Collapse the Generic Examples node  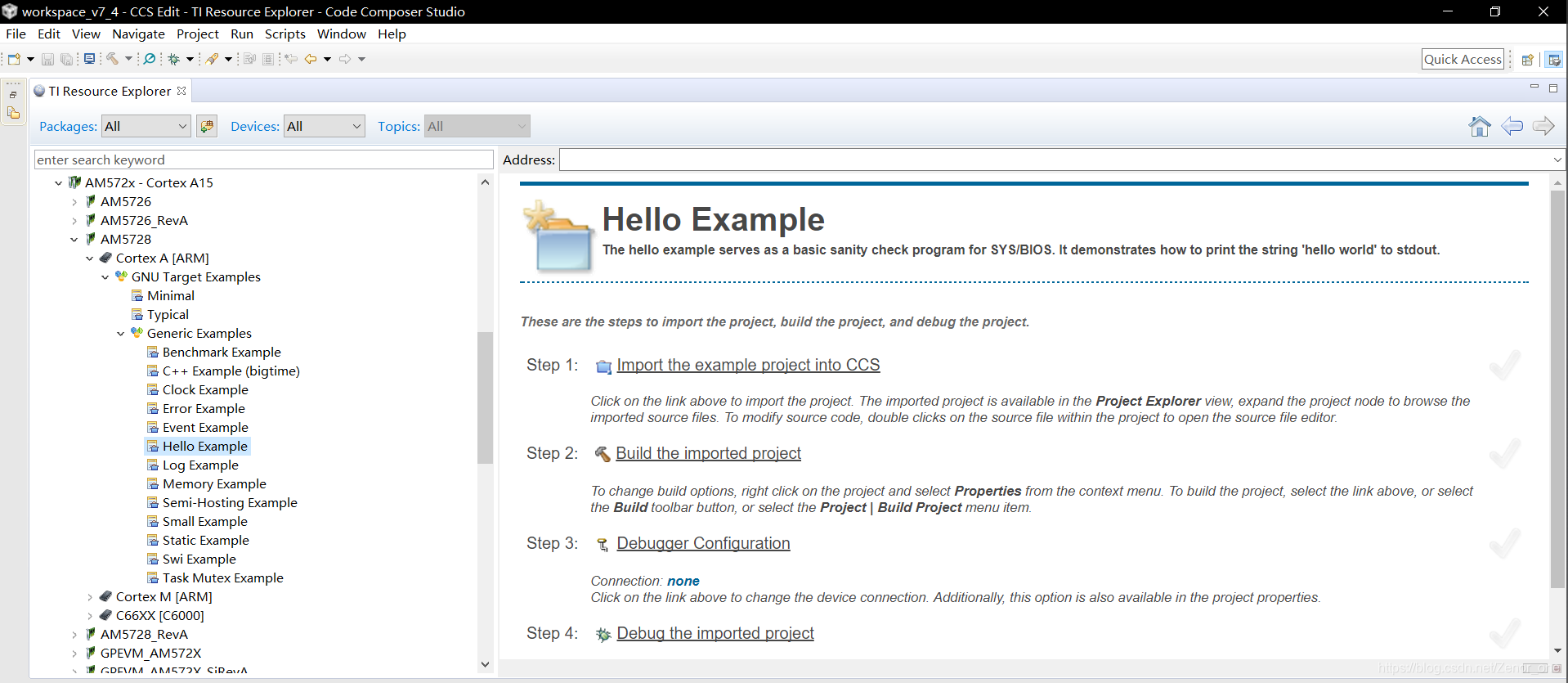click(x=121, y=334)
